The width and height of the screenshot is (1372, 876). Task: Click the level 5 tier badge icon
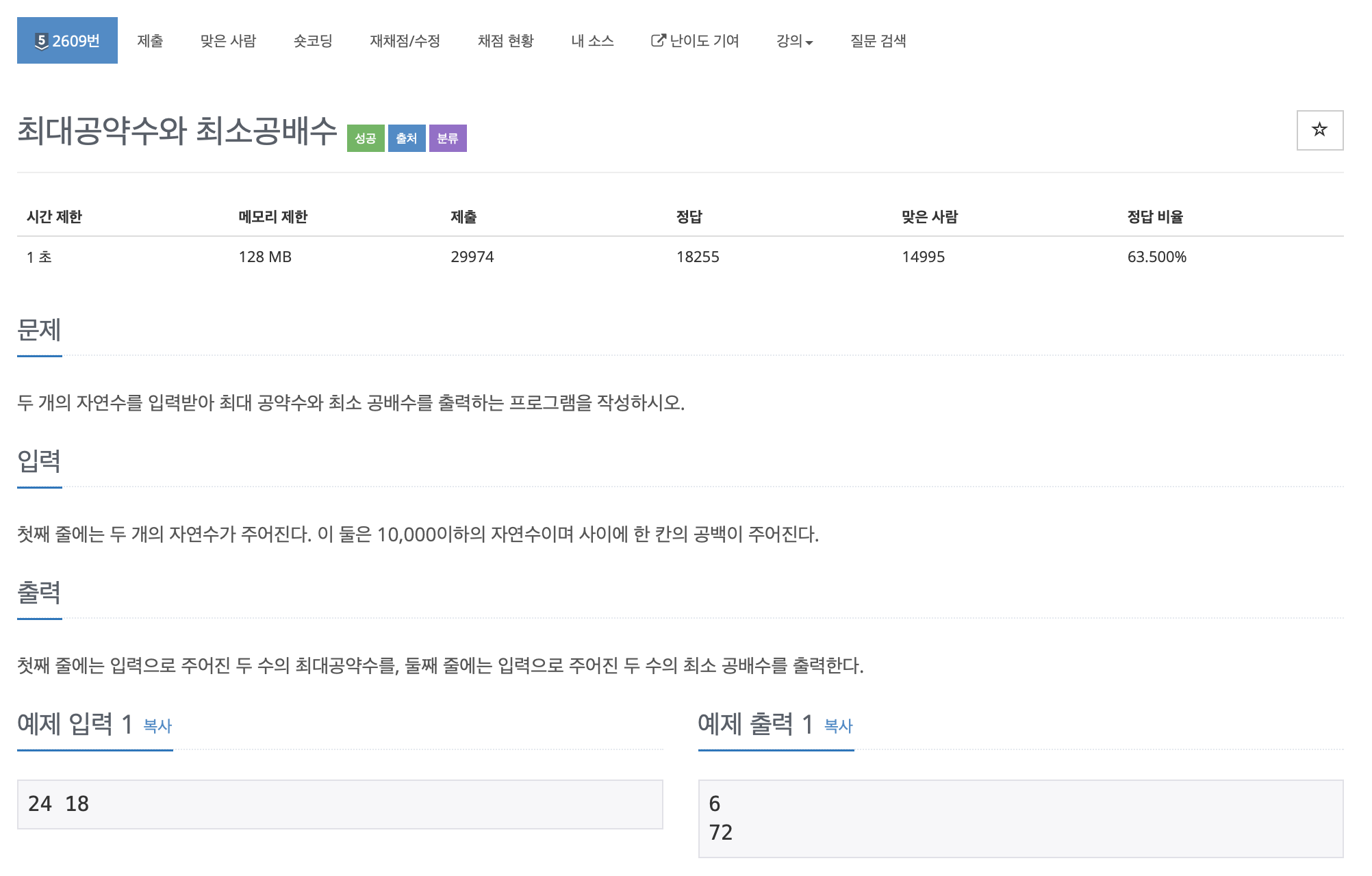point(42,41)
